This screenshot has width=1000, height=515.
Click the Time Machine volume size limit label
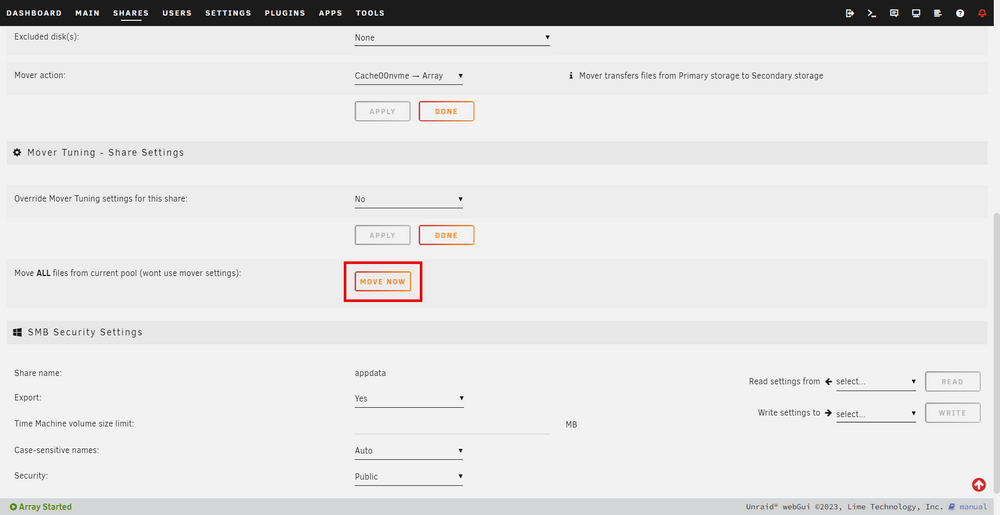74,424
